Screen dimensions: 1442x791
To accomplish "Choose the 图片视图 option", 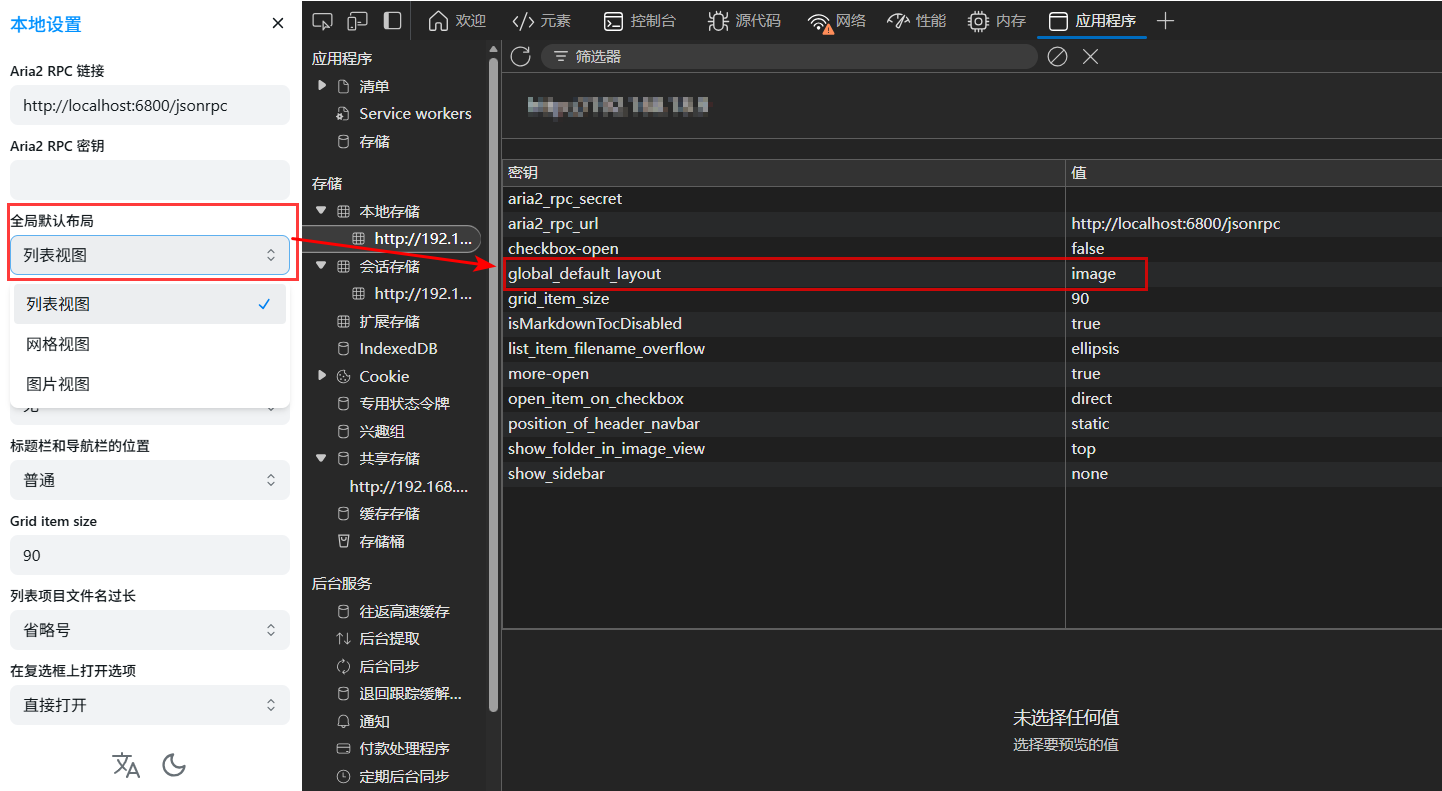I will (x=150, y=384).
